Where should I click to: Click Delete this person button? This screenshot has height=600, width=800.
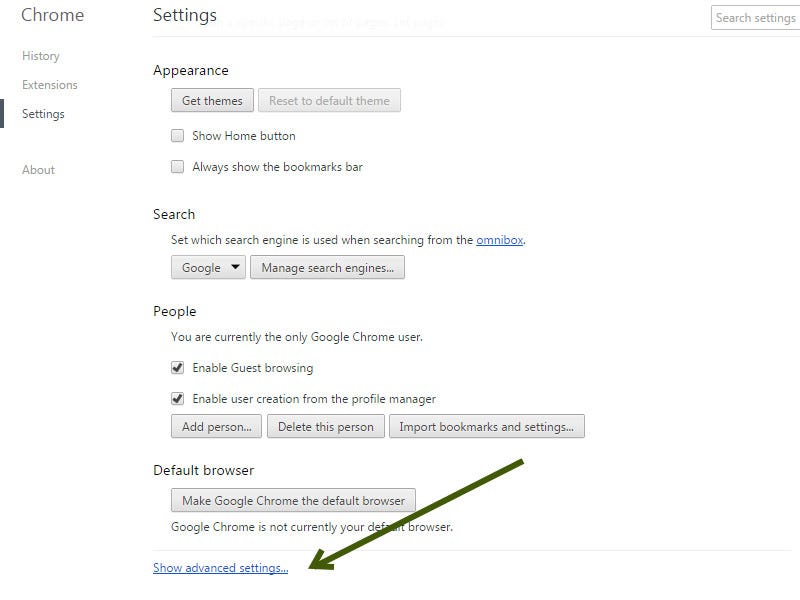point(326,427)
